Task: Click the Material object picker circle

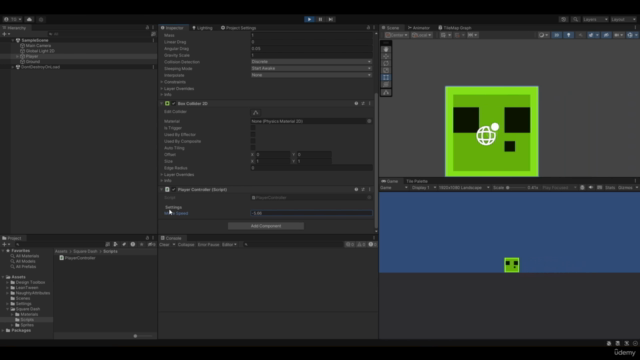Action: tap(369, 121)
